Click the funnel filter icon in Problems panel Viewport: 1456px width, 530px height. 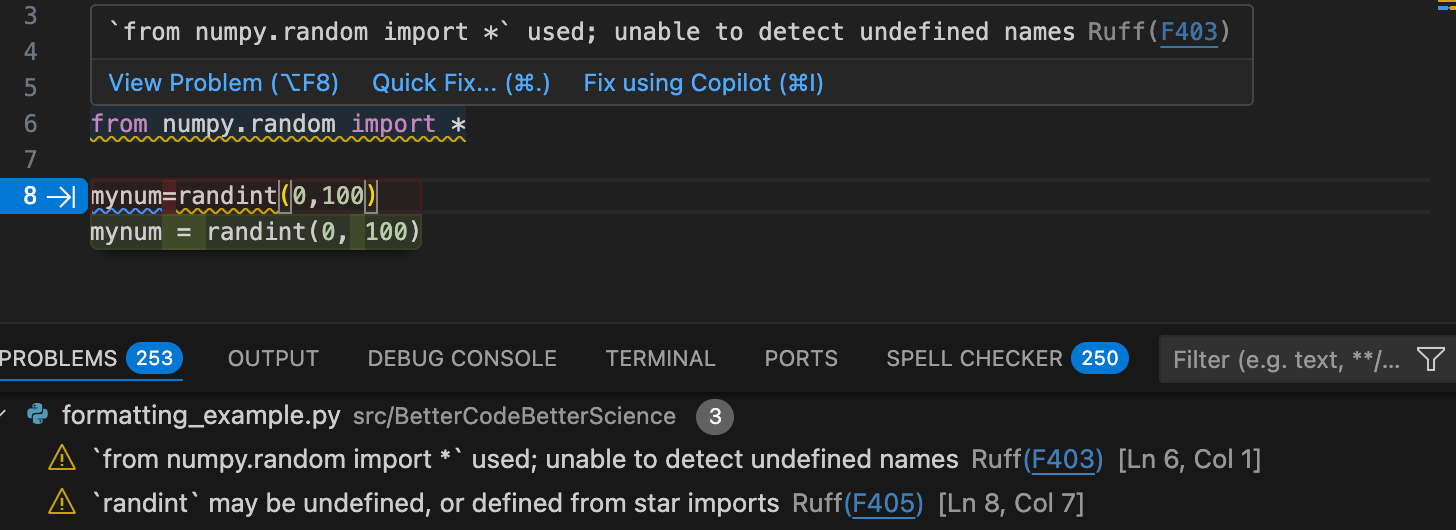[x=1431, y=359]
